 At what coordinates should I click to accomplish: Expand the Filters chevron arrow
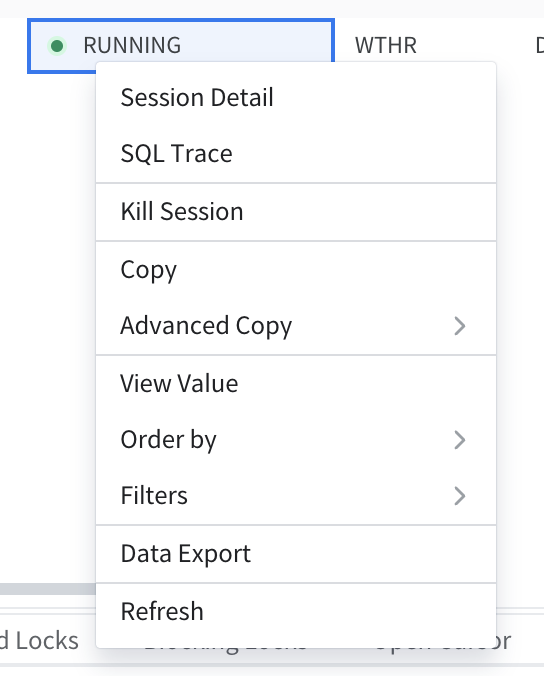(x=460, y=496)
